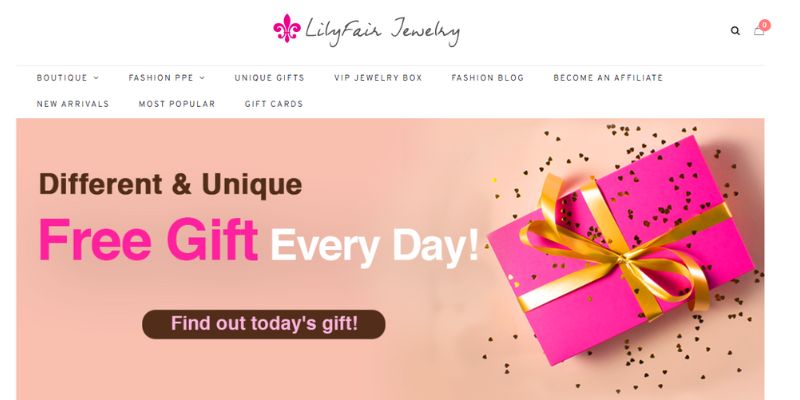This screenshot has height=400, width=800.
Task: Expand the Boutique dropdown chevron
Action: [x=96, y=78]
